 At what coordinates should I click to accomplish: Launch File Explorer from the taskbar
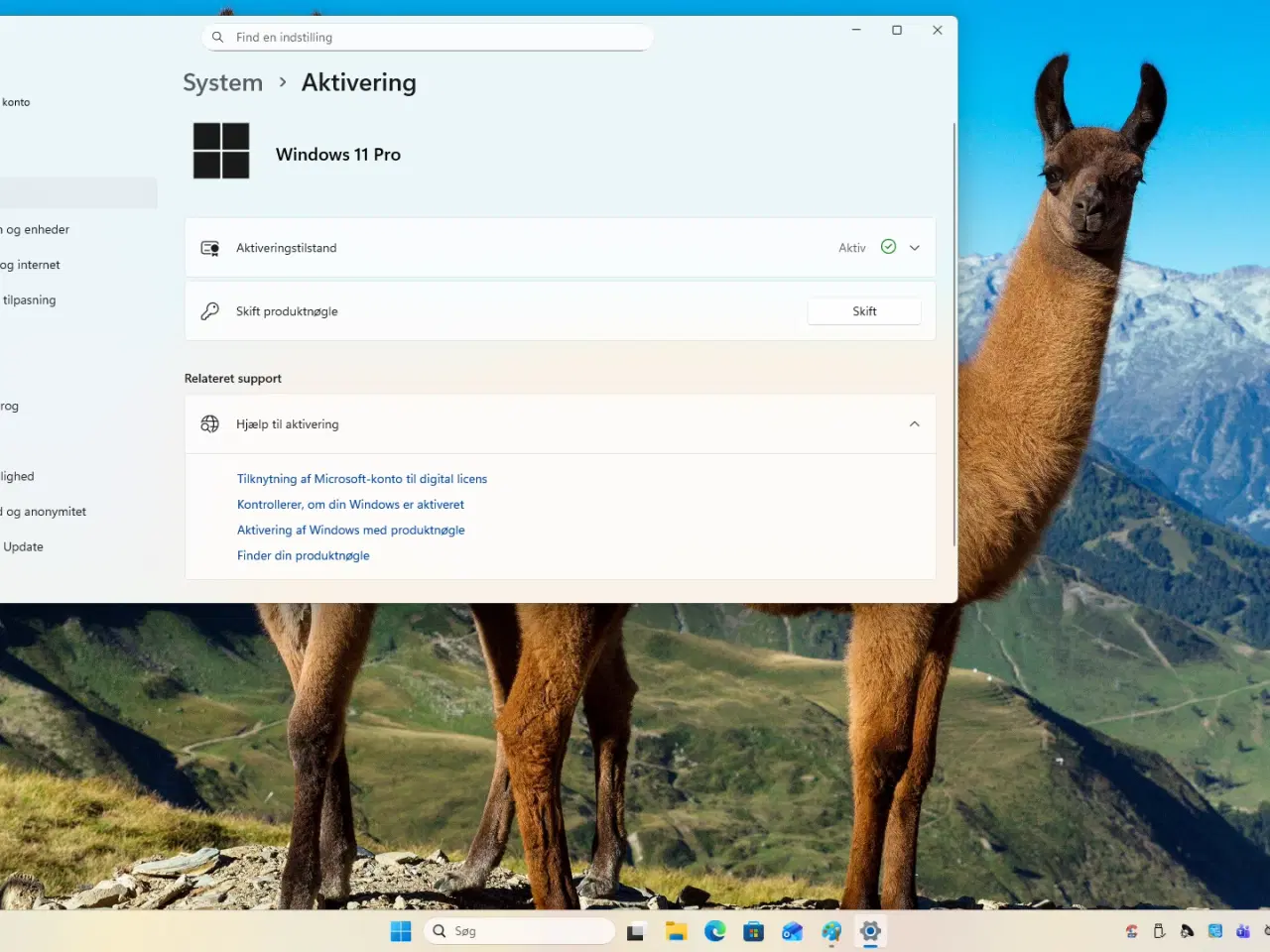pos(676,931)
